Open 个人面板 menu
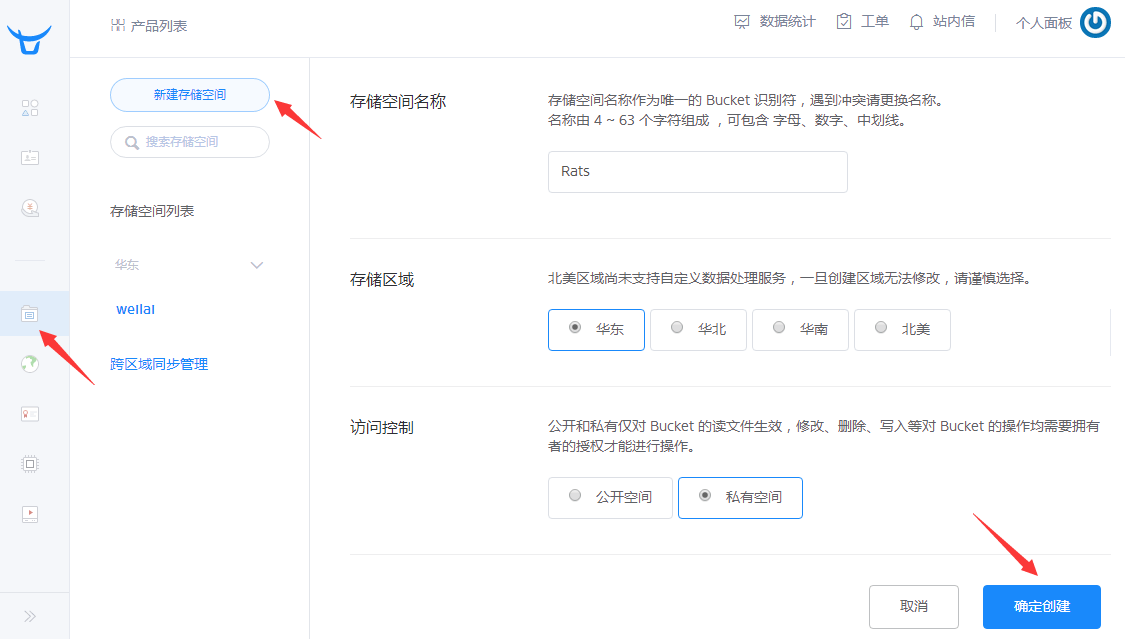Image resolution: width=1125 pixels, height=639 pixels. coord(1044,23)
